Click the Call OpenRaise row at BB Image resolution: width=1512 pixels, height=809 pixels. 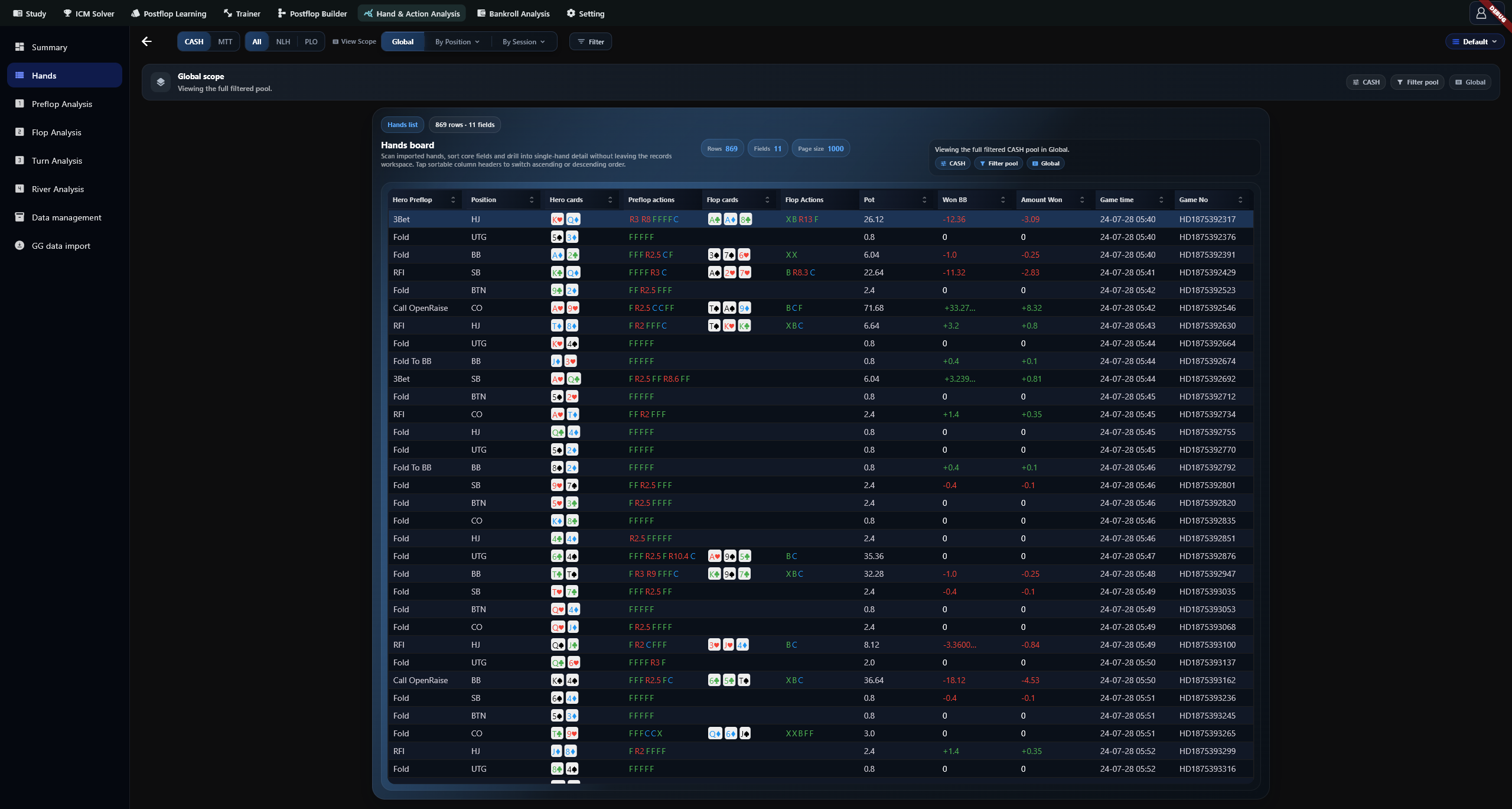[x=820, y=680]
